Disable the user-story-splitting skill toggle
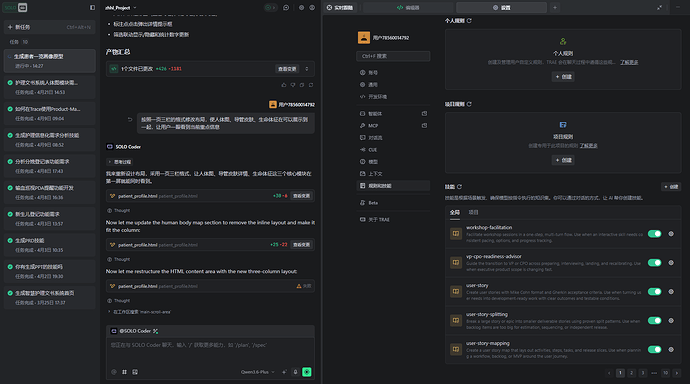The width and height of the screenshot is (690, 384). (x=654, y=321)
